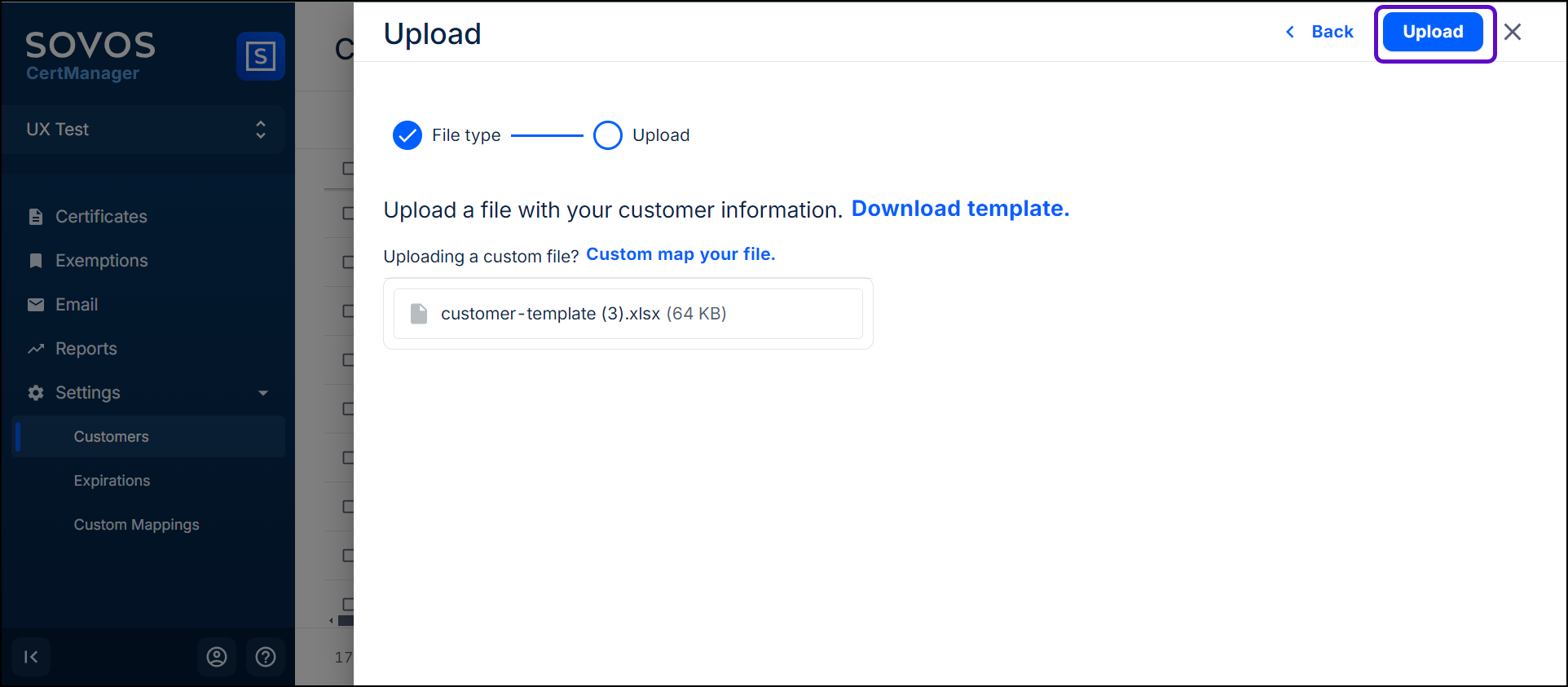Select the completed File type step circle
1568x687 pixels.
click(x=407, y=135)
